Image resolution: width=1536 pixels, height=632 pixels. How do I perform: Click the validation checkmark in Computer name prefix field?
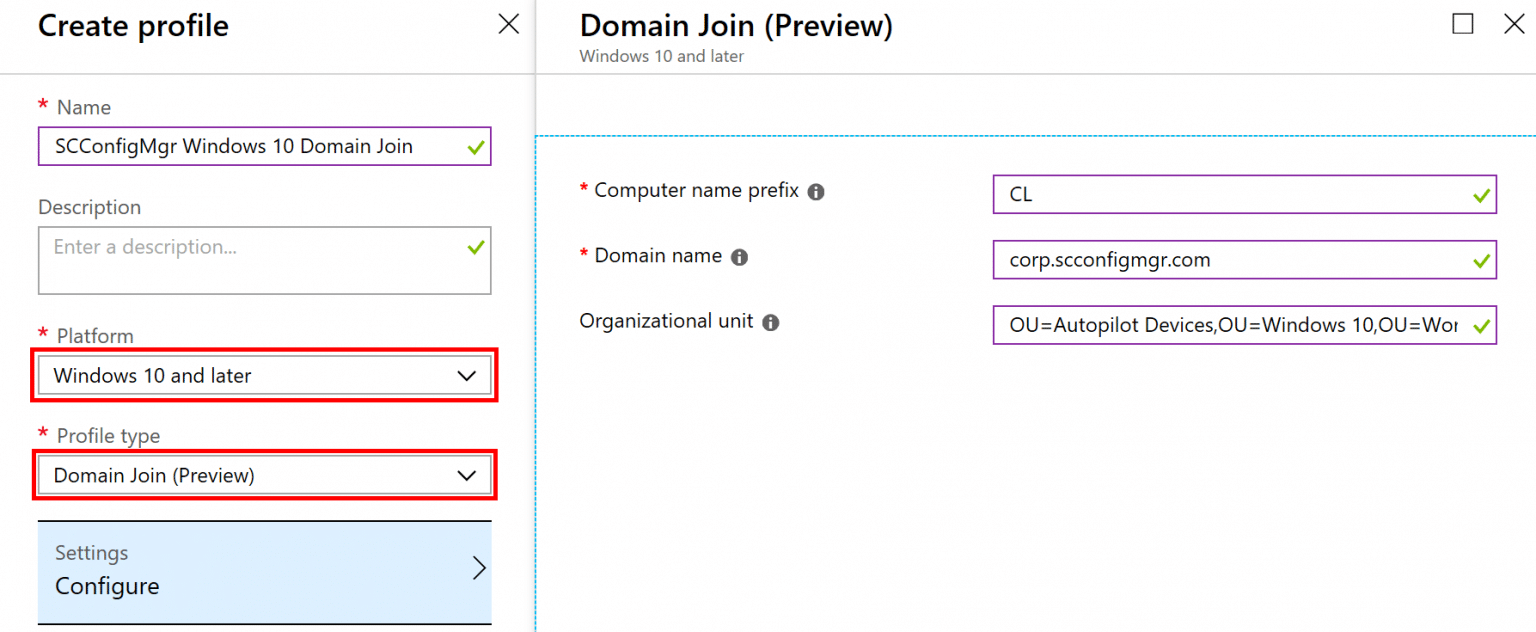1480,195
